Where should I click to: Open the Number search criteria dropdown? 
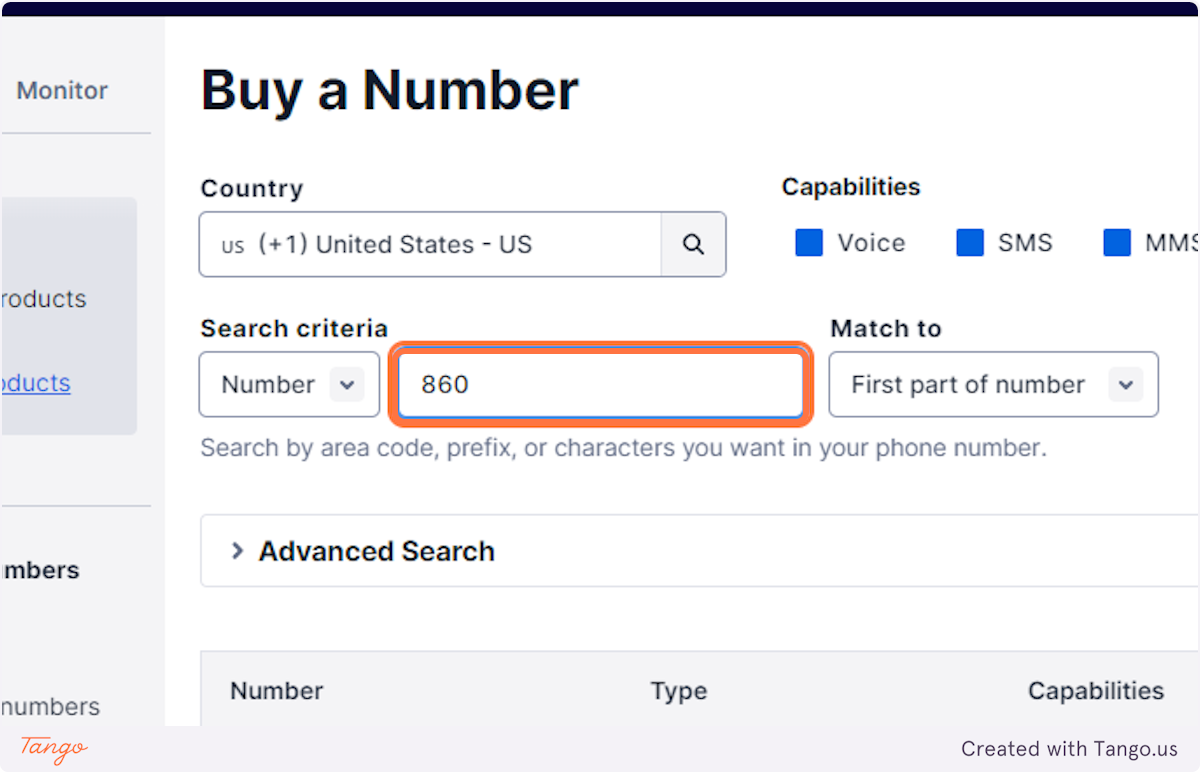click(x=289, y=384)
